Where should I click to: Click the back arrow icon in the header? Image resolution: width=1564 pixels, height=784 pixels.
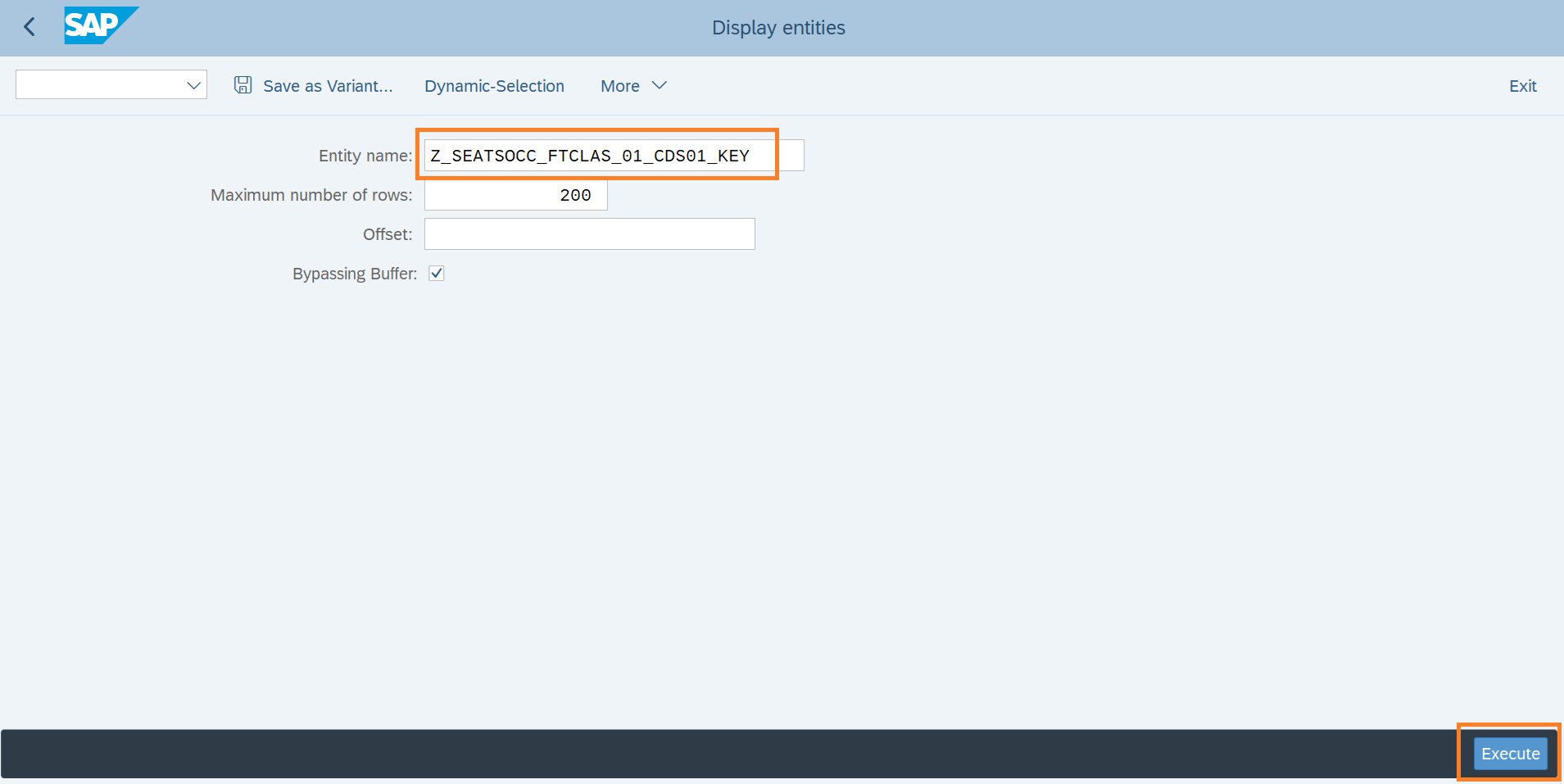coord(29,27)
